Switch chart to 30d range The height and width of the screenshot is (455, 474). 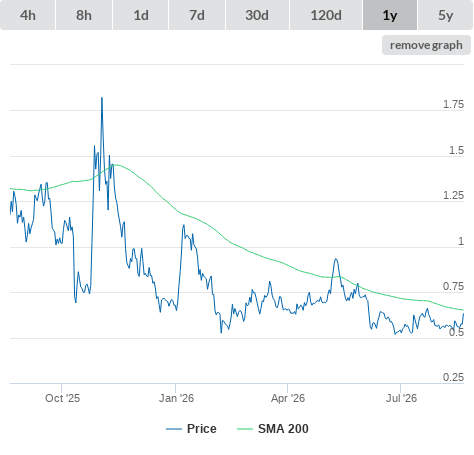click(x=257, y=15)
